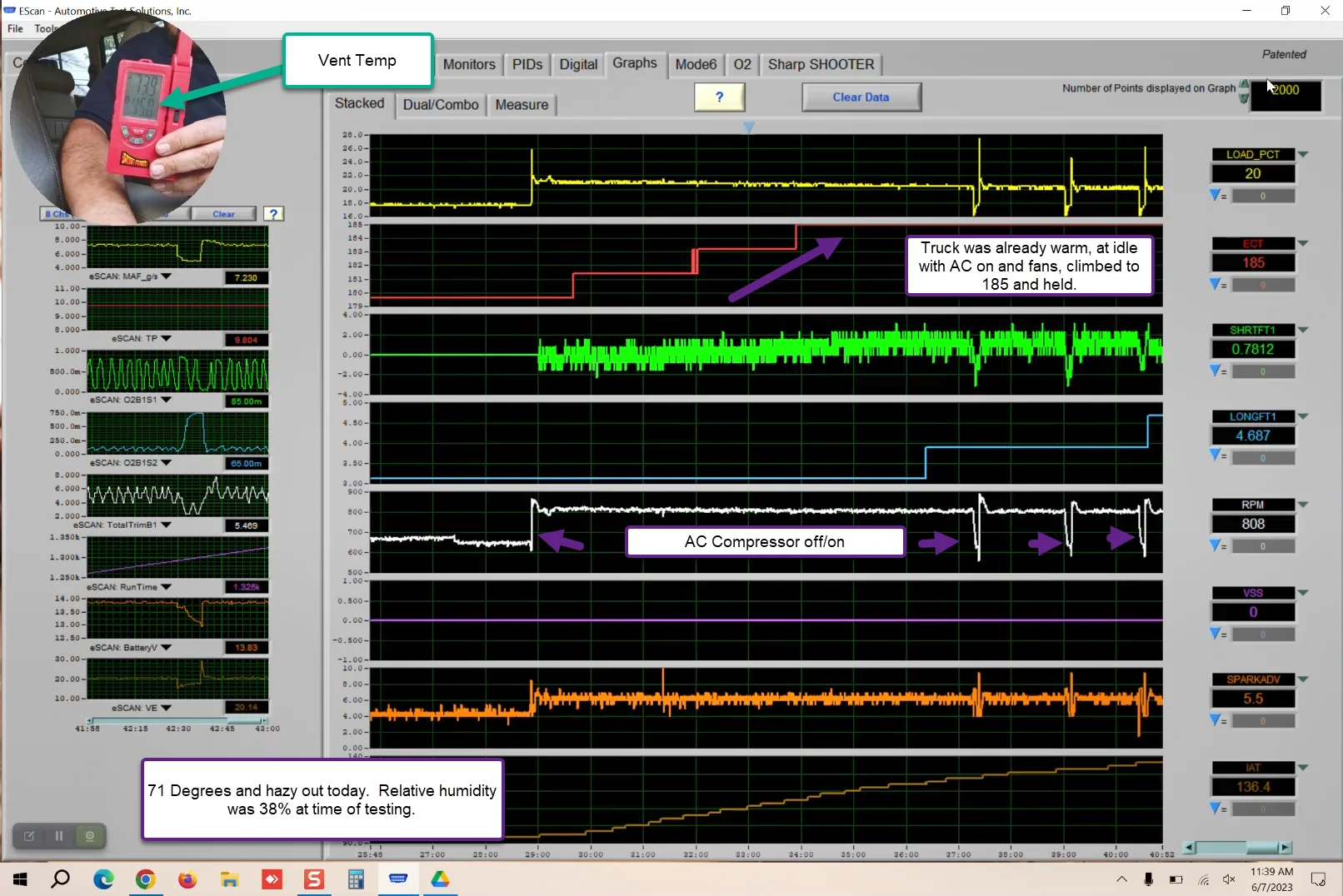Screen dimensions: 1343x896
Task: Click the help icon beside the small Clear button
Action: click(273, 214)
